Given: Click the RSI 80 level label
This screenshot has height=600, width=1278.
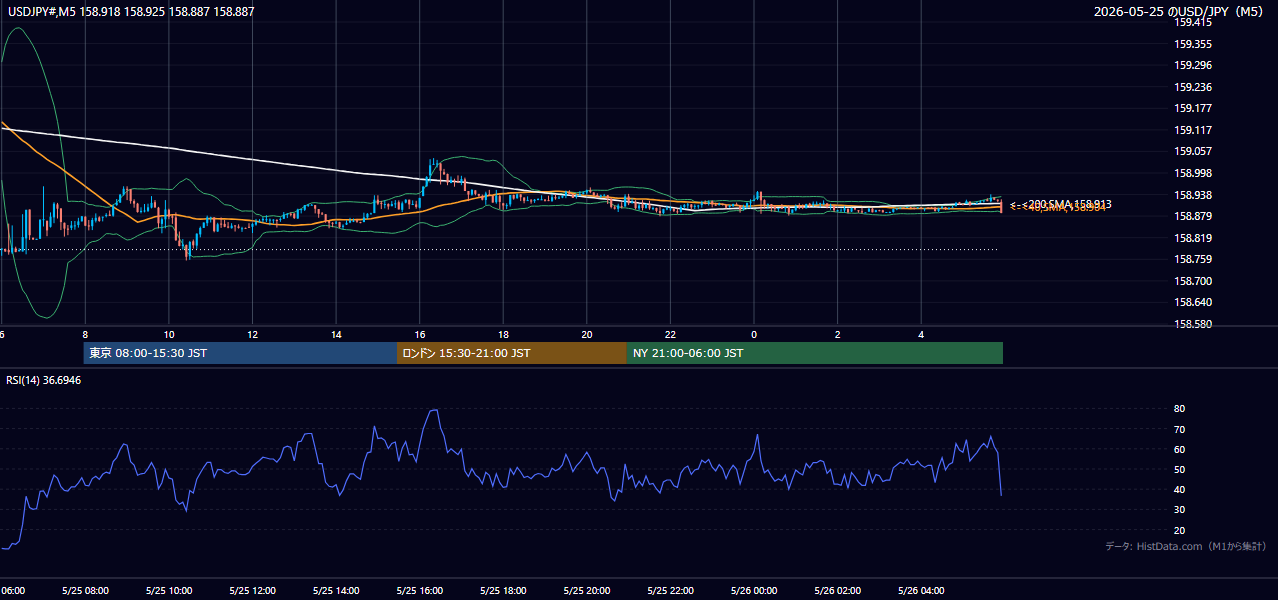Looking at the screenshot, I should pos(1179,409).
